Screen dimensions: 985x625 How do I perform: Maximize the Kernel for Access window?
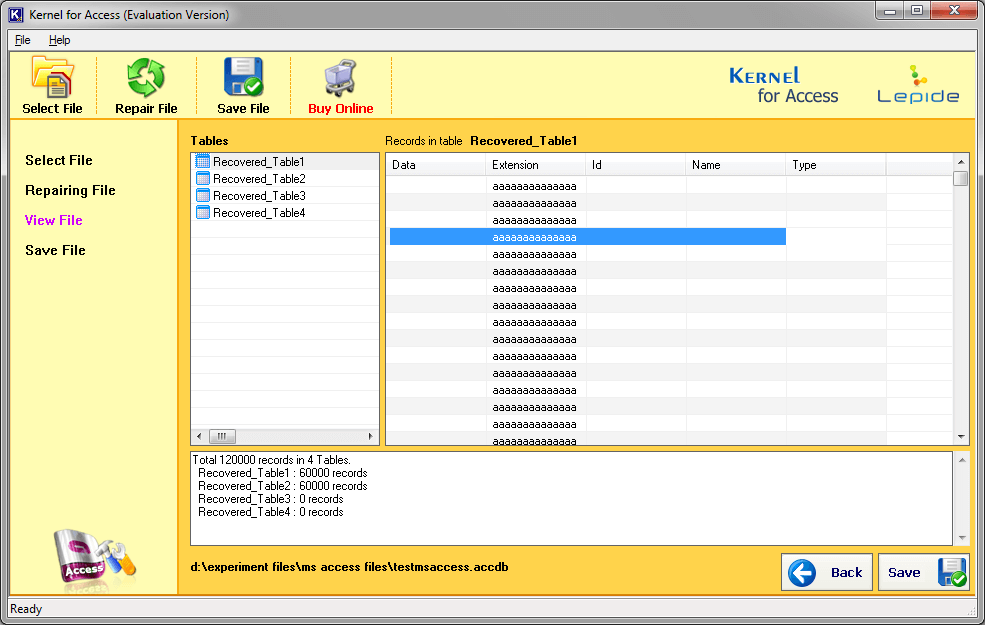point(917,11)
